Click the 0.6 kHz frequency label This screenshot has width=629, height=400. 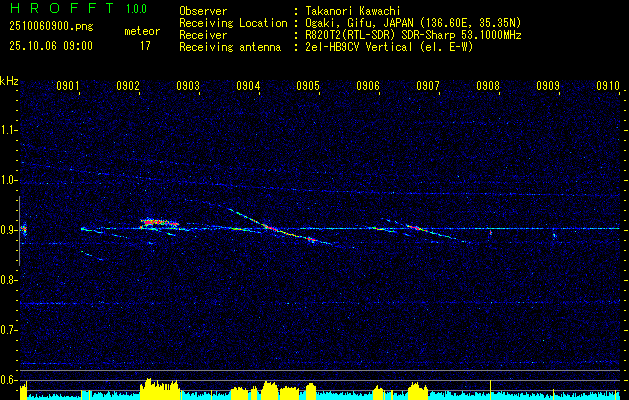(9, 380)
